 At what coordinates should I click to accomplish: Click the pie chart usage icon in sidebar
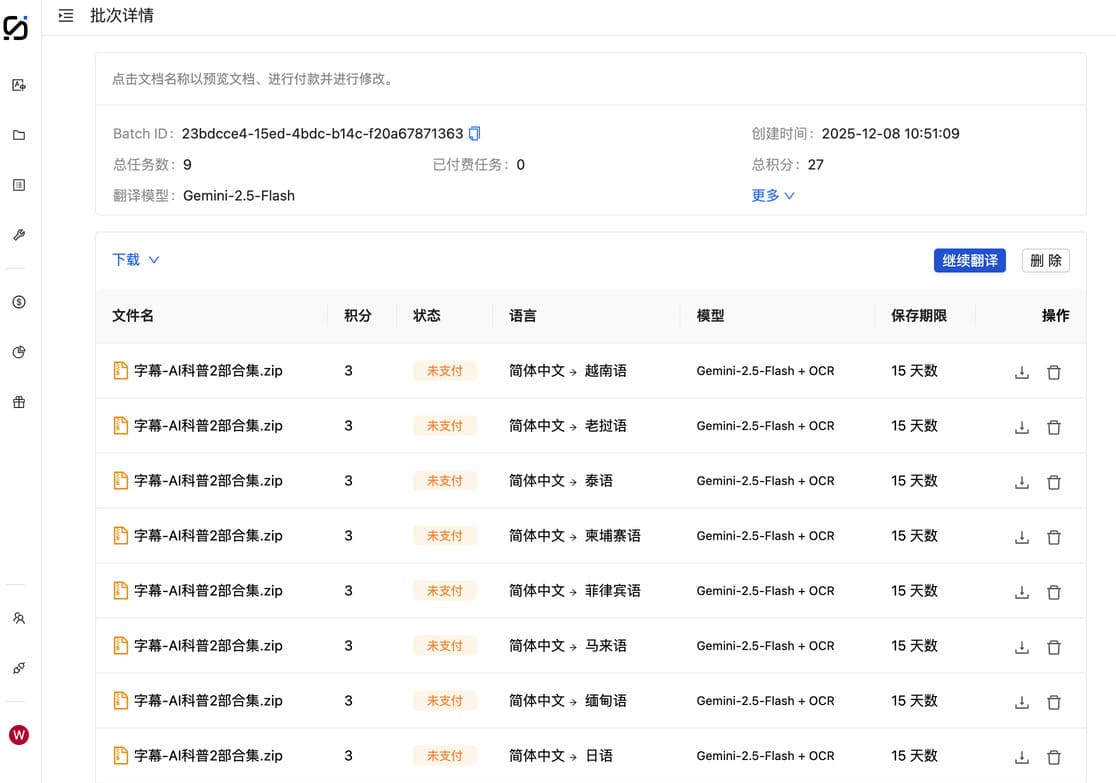(18, 351)
